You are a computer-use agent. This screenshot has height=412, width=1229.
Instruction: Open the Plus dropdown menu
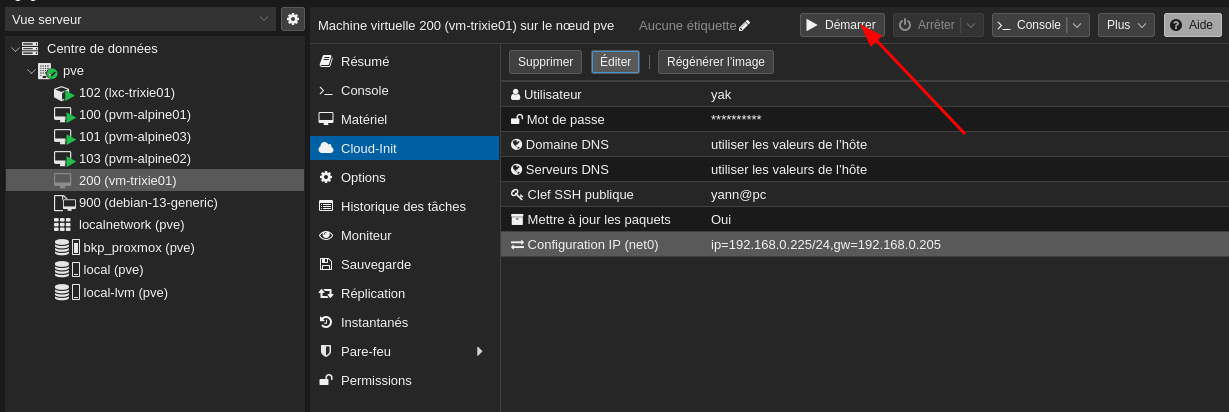(x=1126, y=25)
